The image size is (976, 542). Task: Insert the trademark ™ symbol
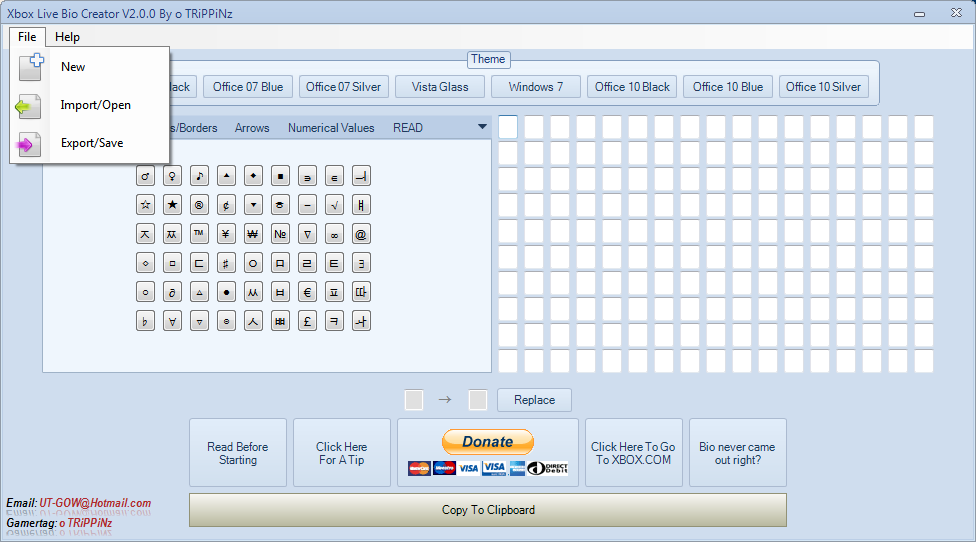pyautogui.click(x=199, y=234)
